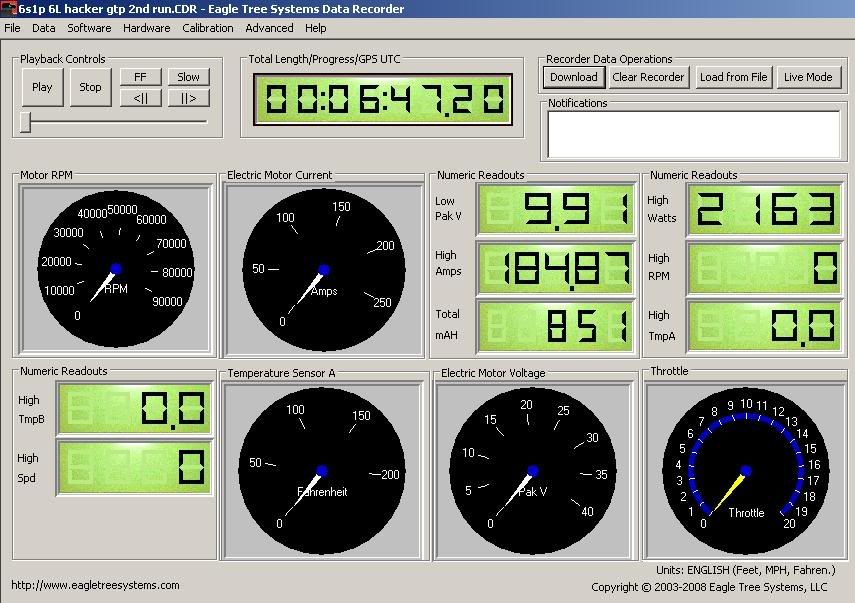Click the Play button in Playback Controls
The image size is (855, 603).
(42, 87)
